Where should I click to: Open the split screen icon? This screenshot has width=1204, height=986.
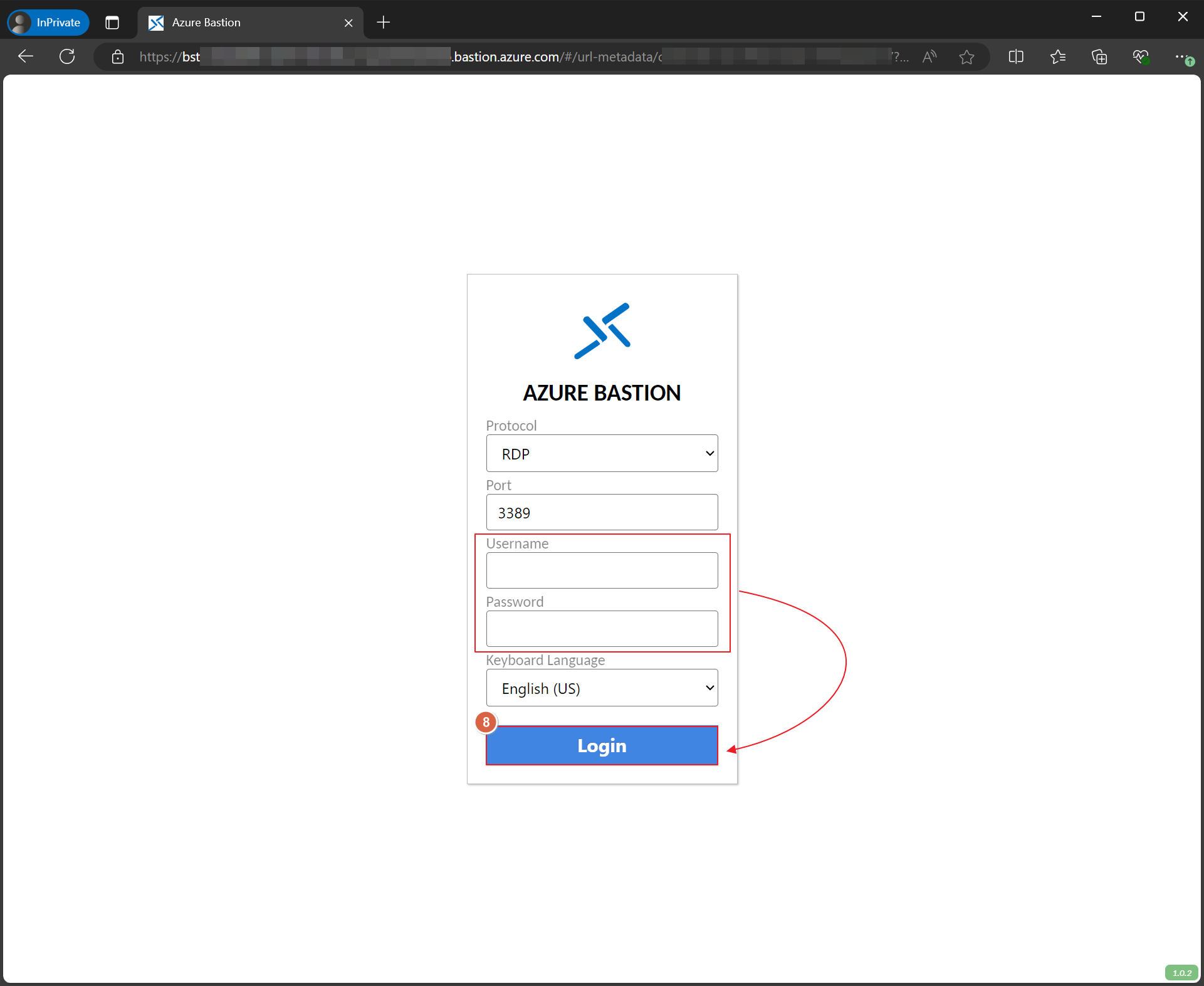tap(1016, 57)
